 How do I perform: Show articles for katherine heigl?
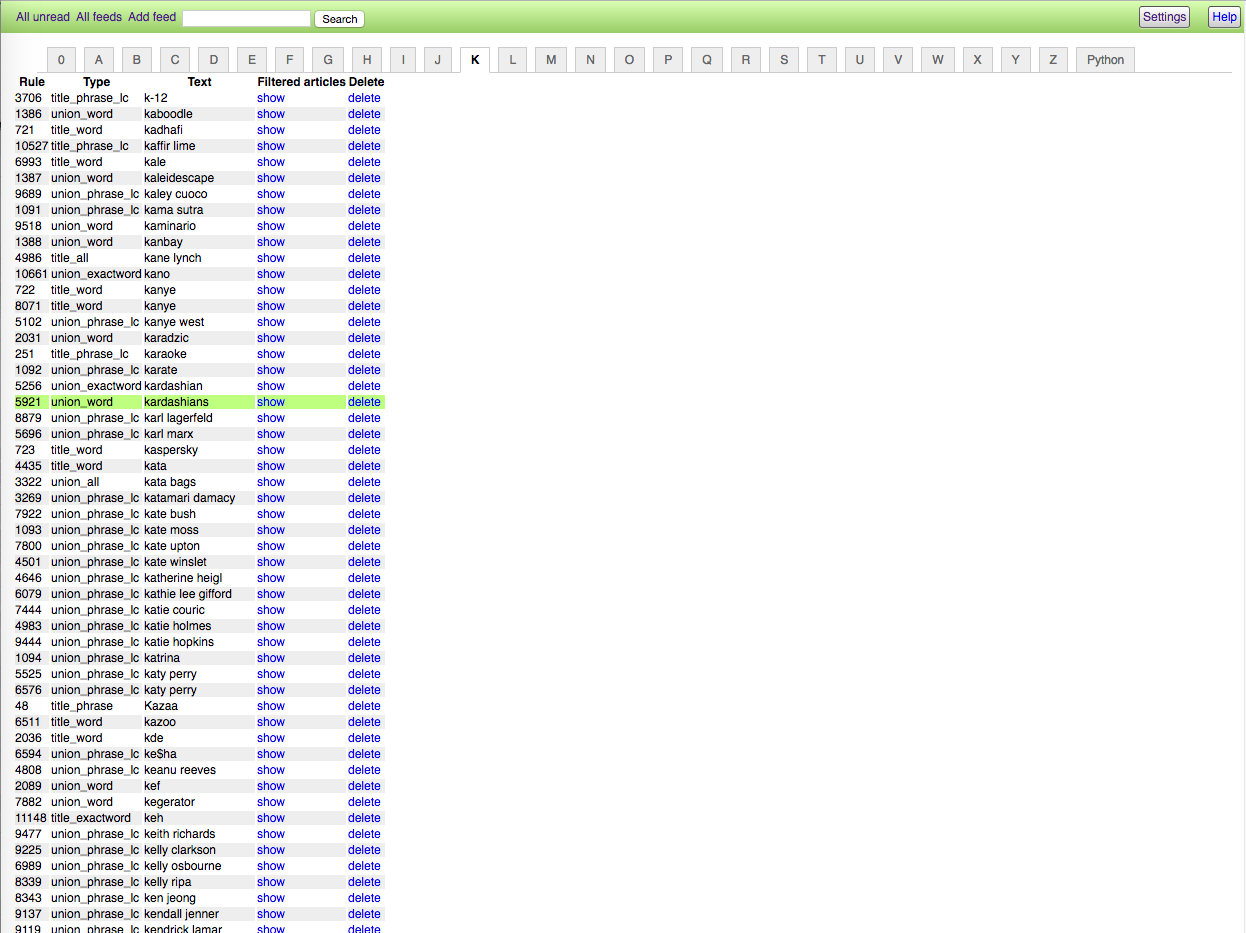point(271,578)
